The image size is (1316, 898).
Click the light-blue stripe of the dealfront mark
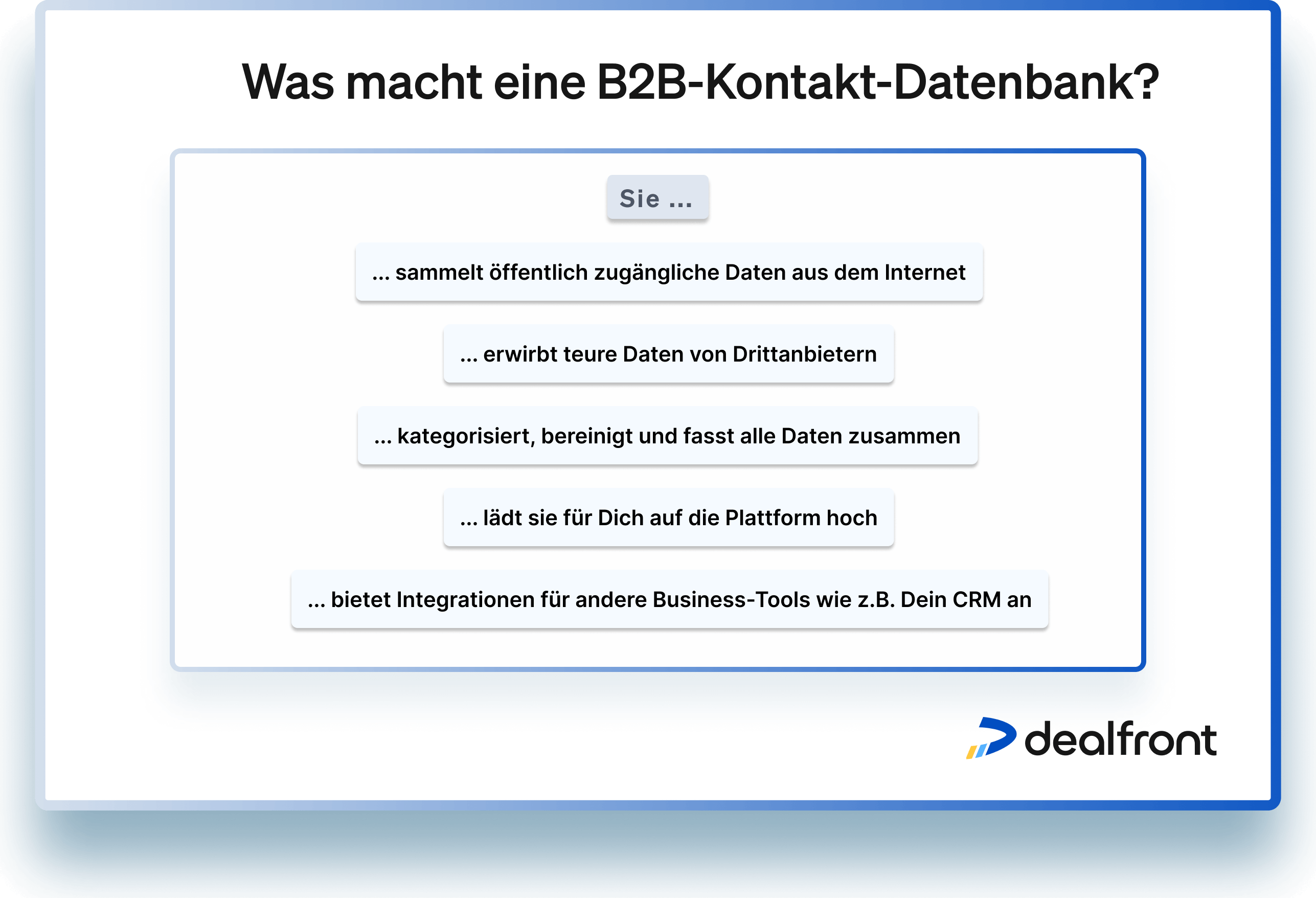982,751
